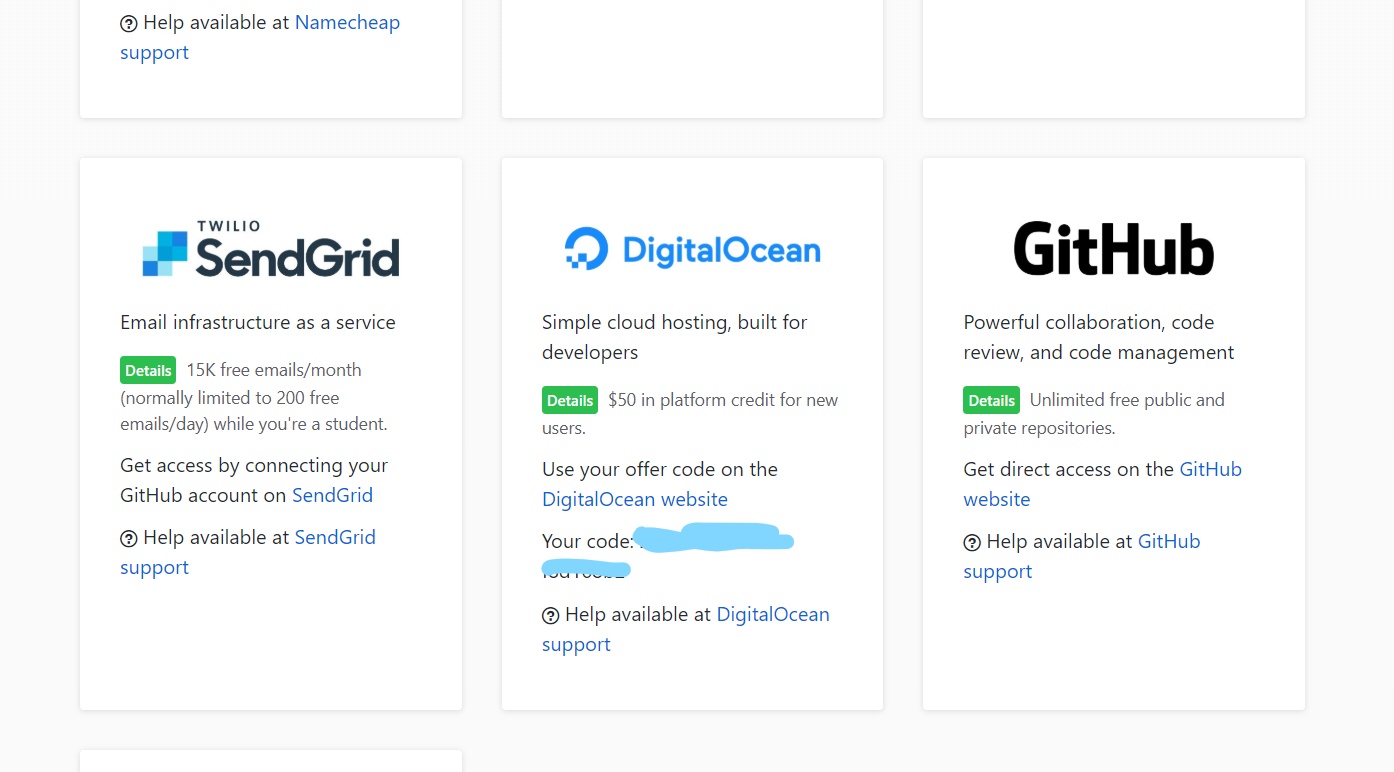The height and width of the screenshot is (772, 1394).
Task: Click the DigitalOcean logo
Action: [x=692, y=249]
